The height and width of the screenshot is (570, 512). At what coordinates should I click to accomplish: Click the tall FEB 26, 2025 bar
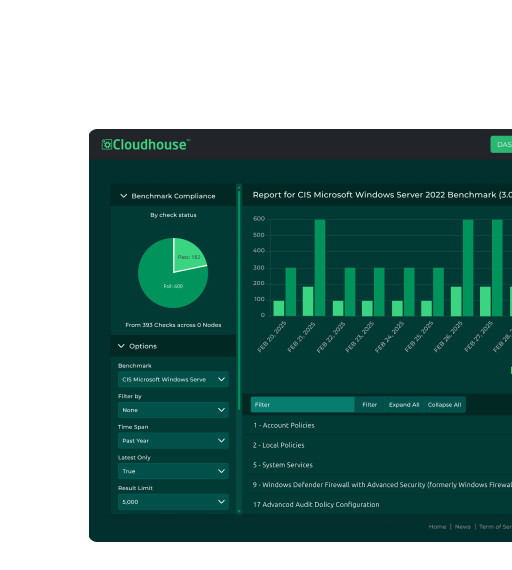click(468, 268)
